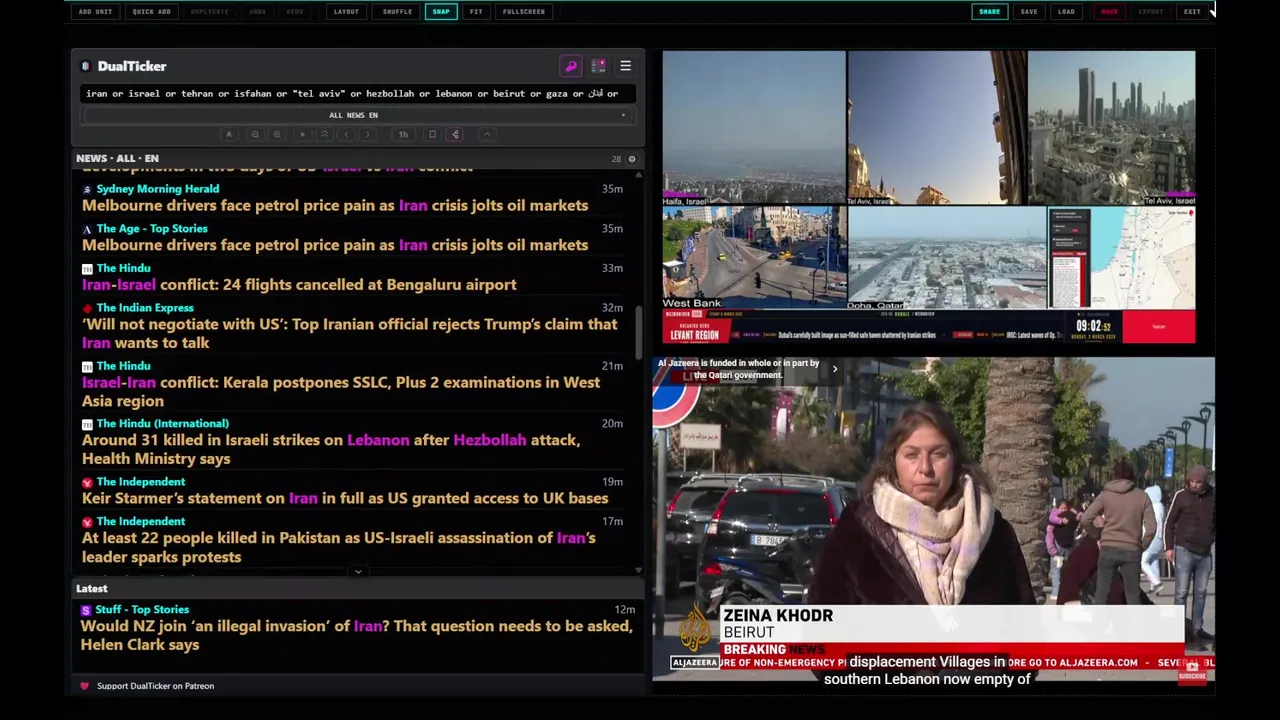
Task: Click The Hindu (International) source icon
Action: [x=87, y=424]
